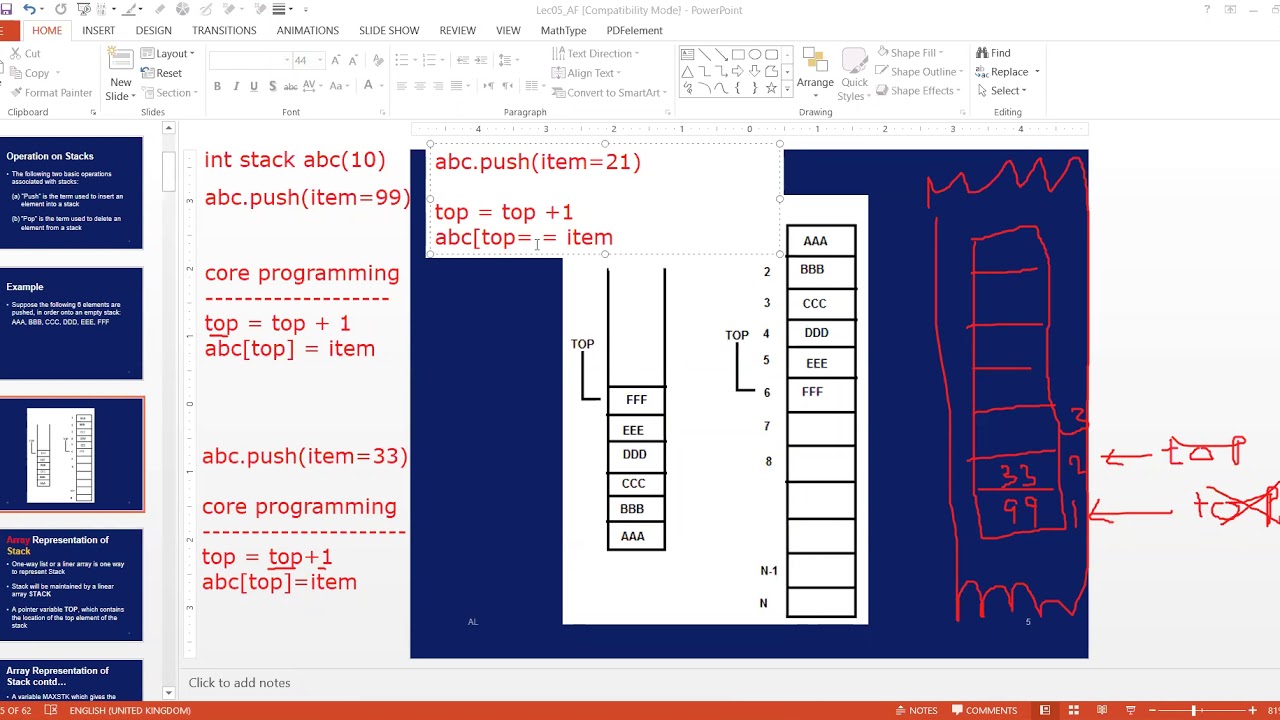This screenshot has width=1280, height=720.
Task: Open Shape Effects options
Action: point(918,90)
